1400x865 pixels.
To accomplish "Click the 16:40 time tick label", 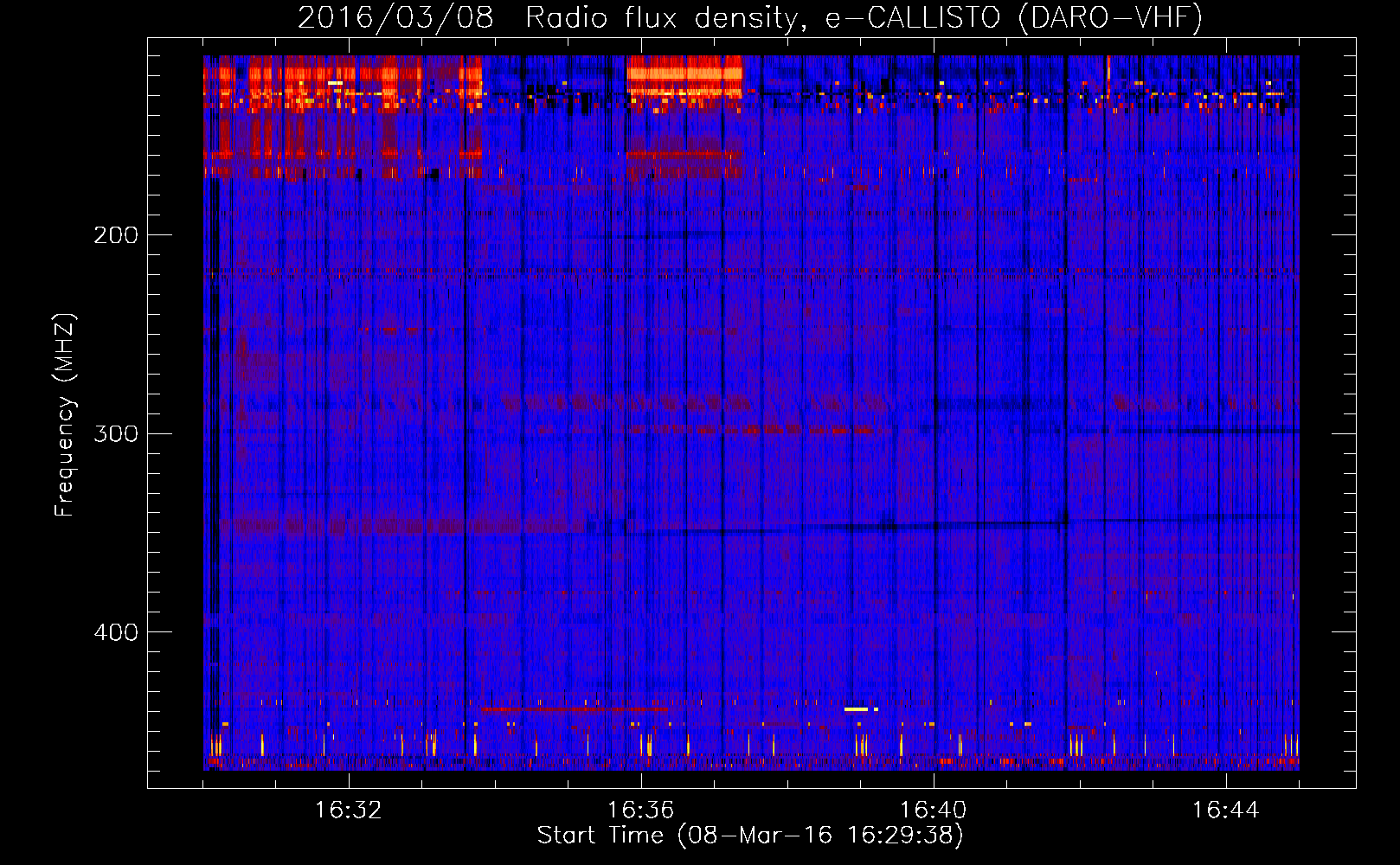I will click(934, 811).
